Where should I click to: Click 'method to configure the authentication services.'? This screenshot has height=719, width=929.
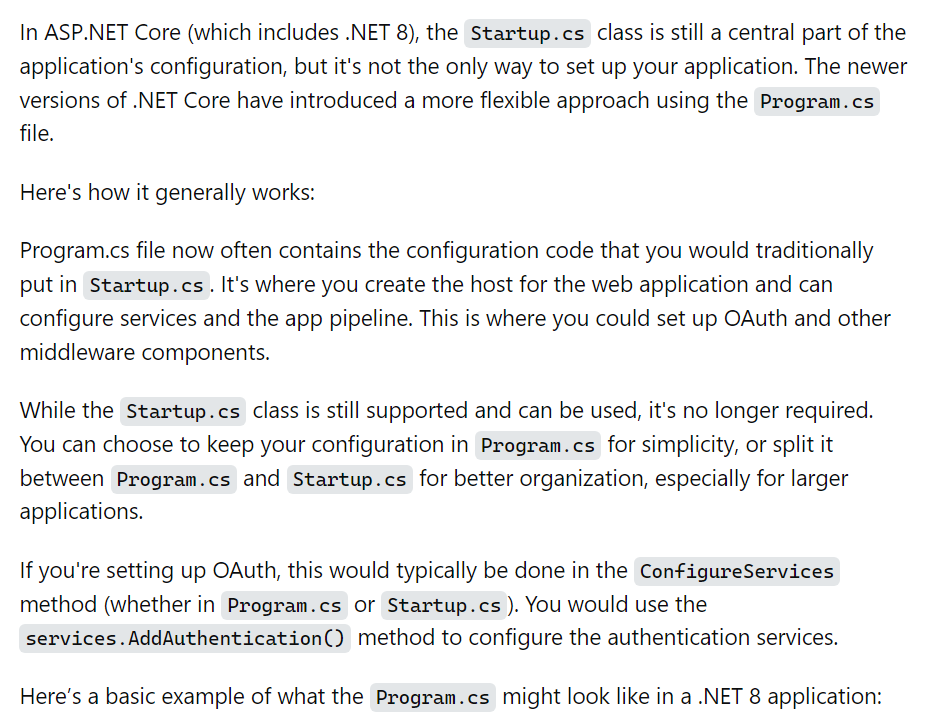[x=598, y=637]
